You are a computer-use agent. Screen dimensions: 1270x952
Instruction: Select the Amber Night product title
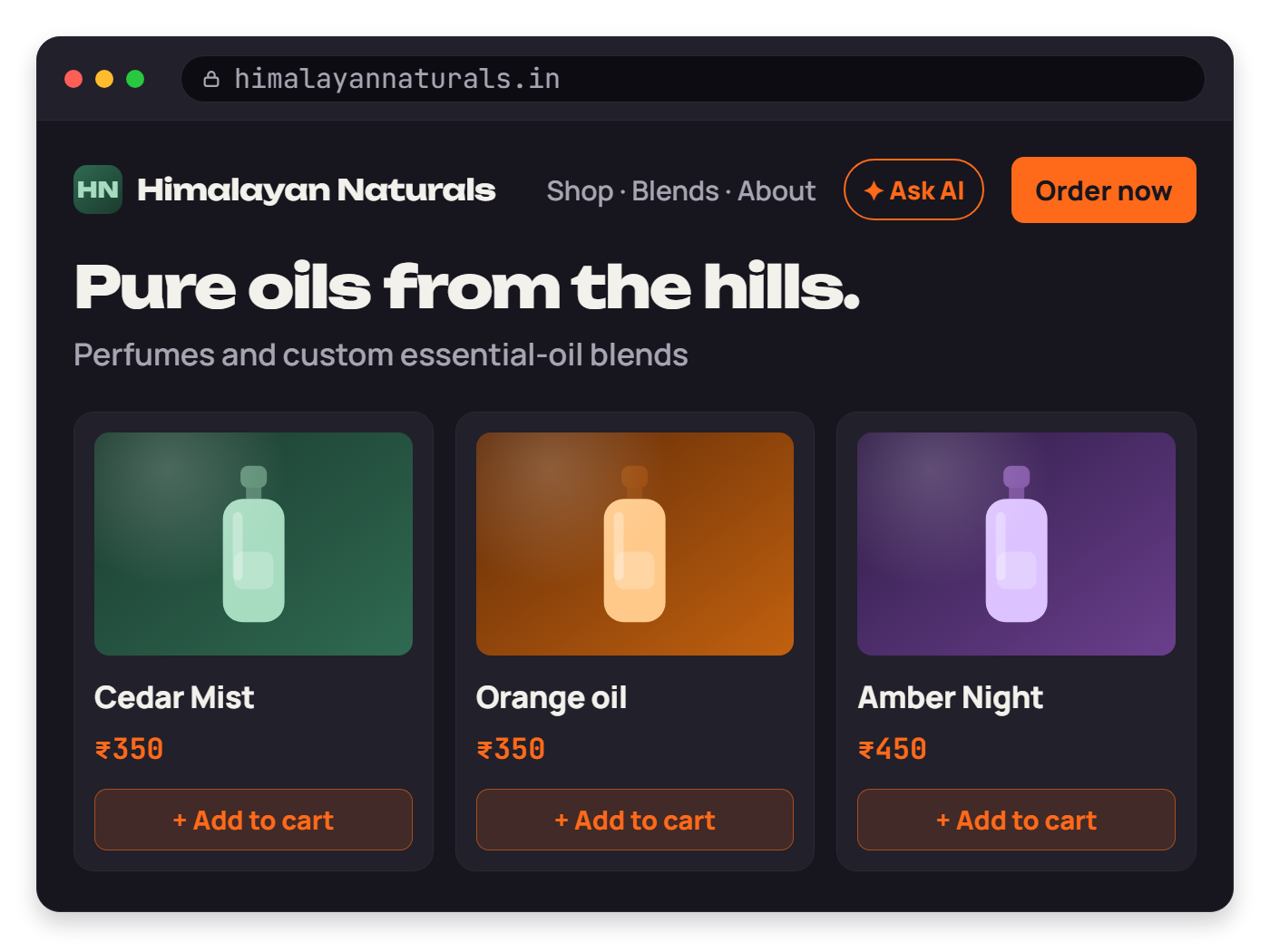coord(951,698)
